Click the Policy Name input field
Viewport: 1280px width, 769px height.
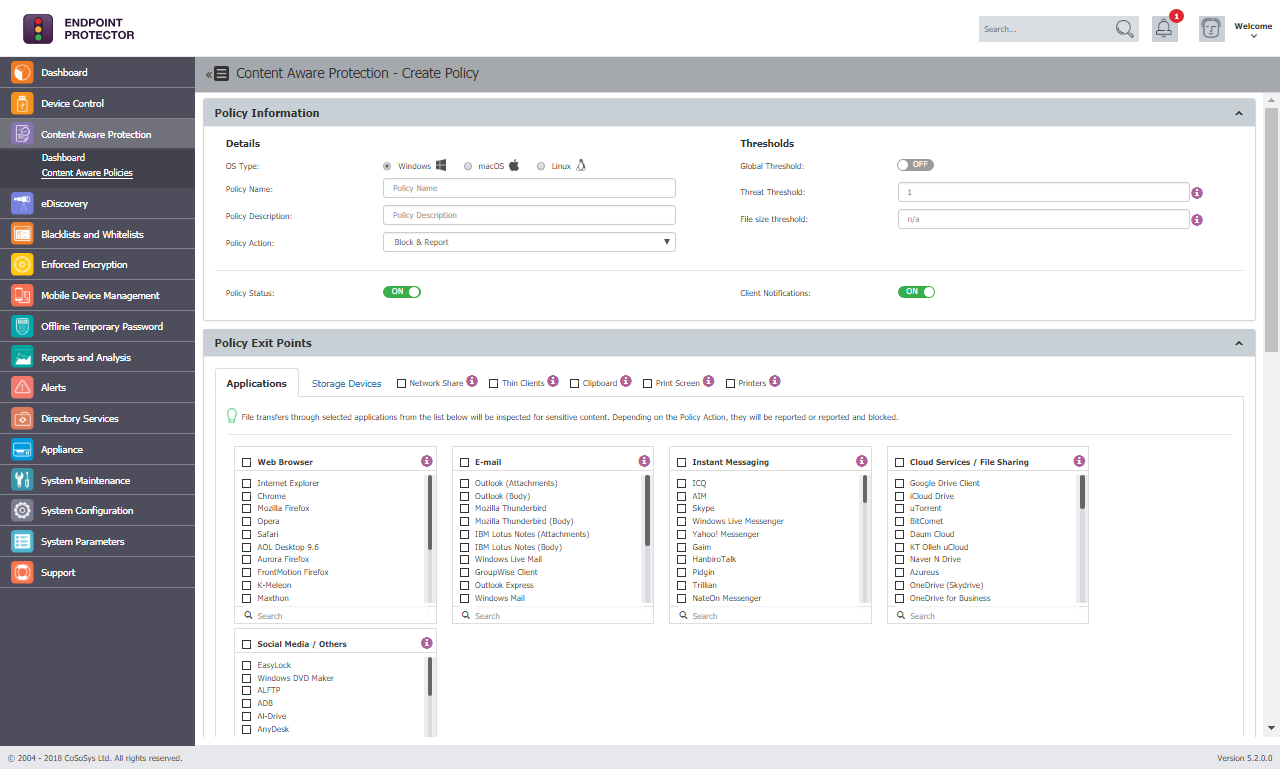click(x=528, y=188)
